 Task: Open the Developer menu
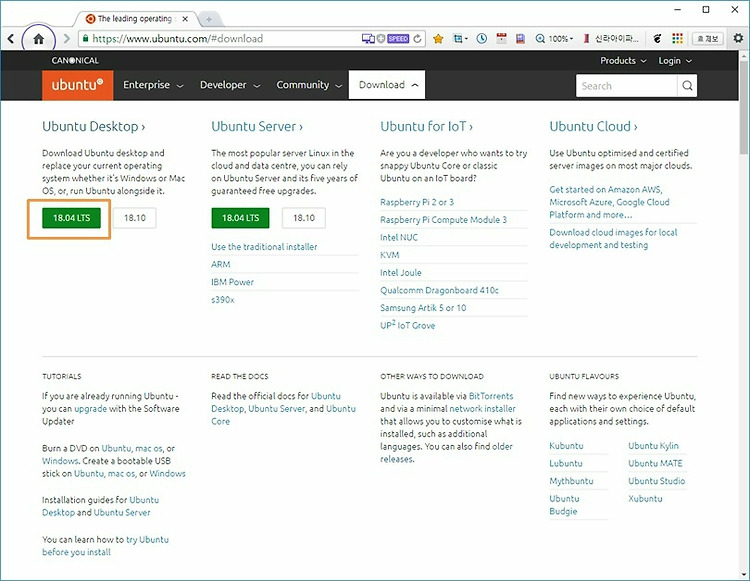pos(230,85)
